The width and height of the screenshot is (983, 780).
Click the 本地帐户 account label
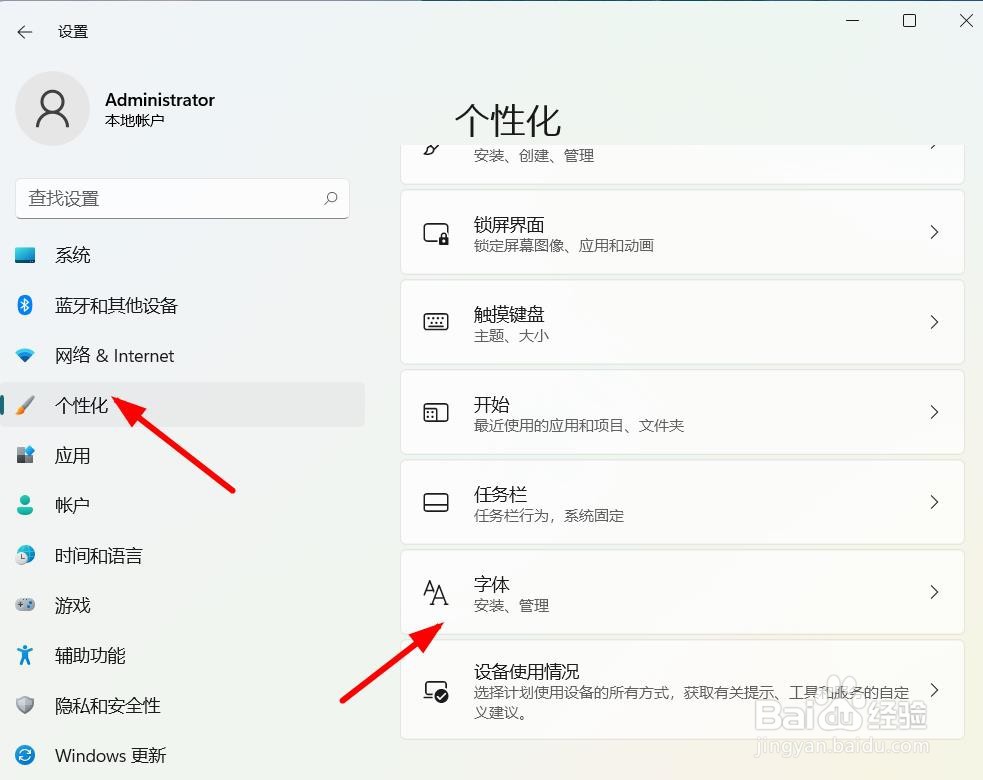[x=135, y=120]
